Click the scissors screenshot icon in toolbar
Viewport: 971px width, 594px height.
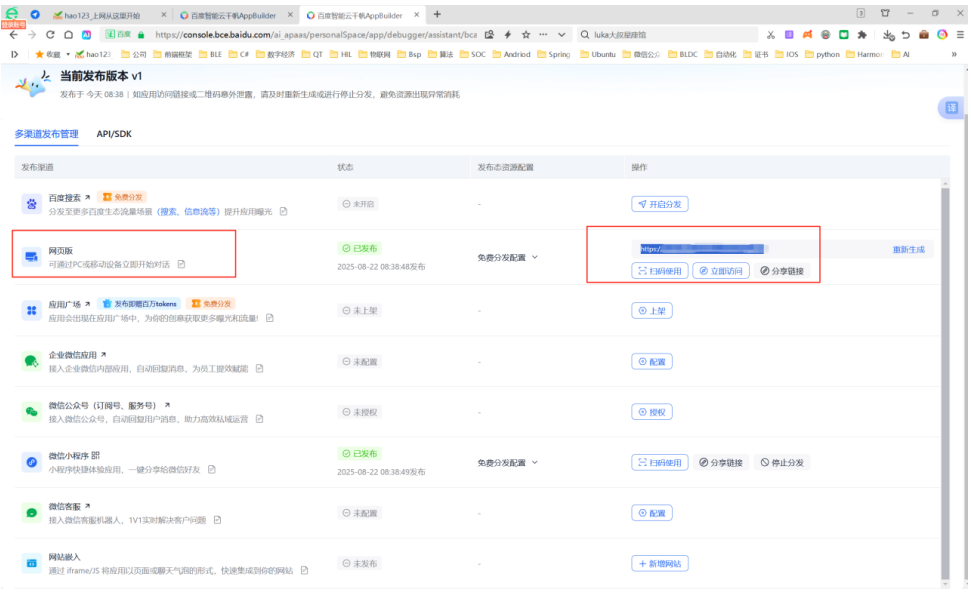770,35
